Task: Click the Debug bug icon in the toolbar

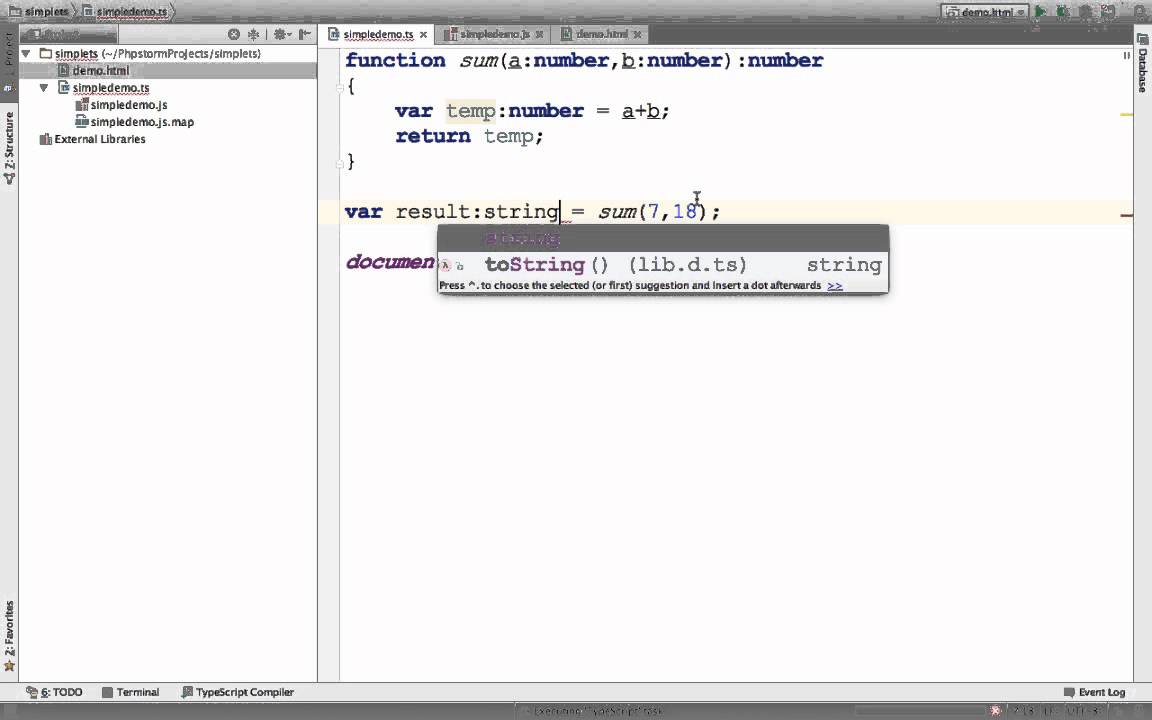Action: [1062, 12]
